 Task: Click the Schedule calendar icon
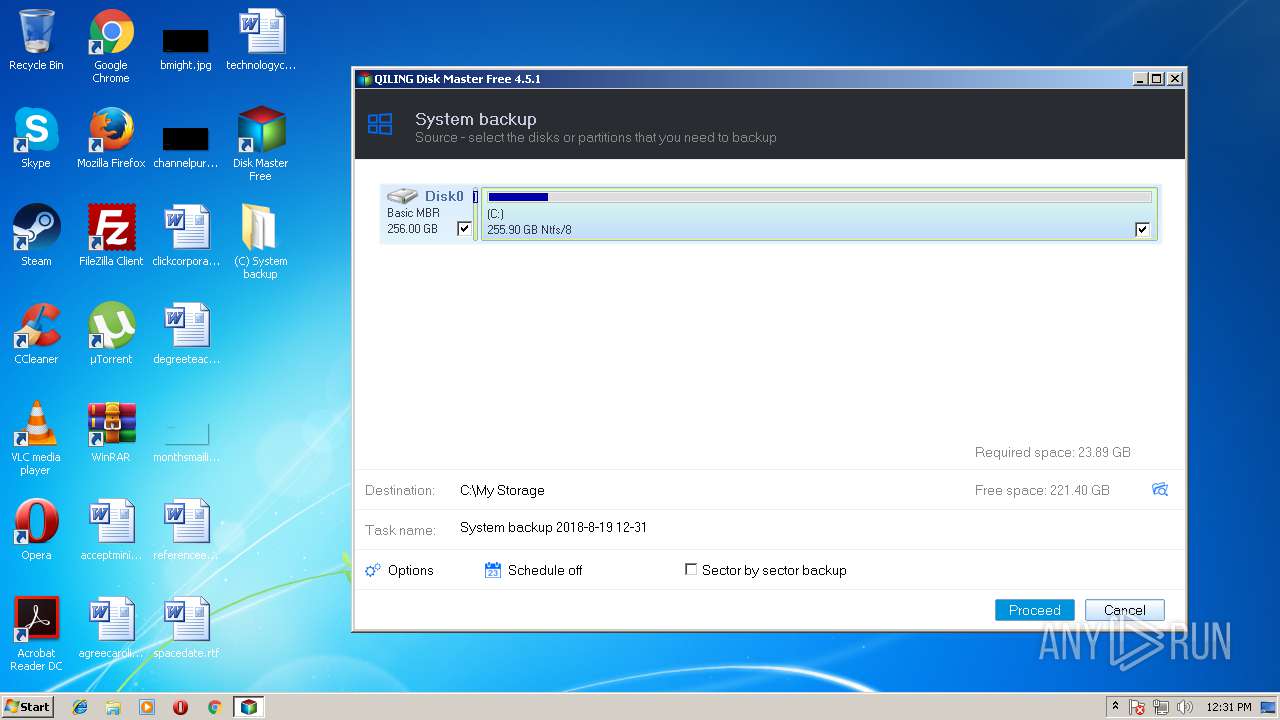[x=492, y=570]
